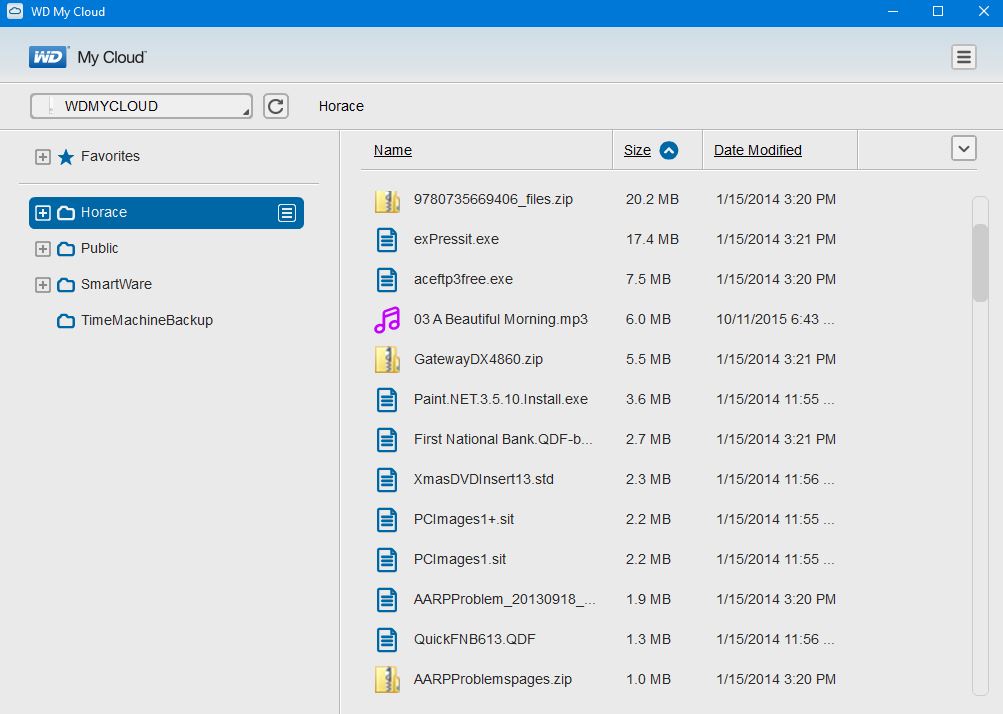Screen dimensions: 1003x714
Task: Click the zip icon for GatewayDX4860.zip
Action: (x=387, y=360)
